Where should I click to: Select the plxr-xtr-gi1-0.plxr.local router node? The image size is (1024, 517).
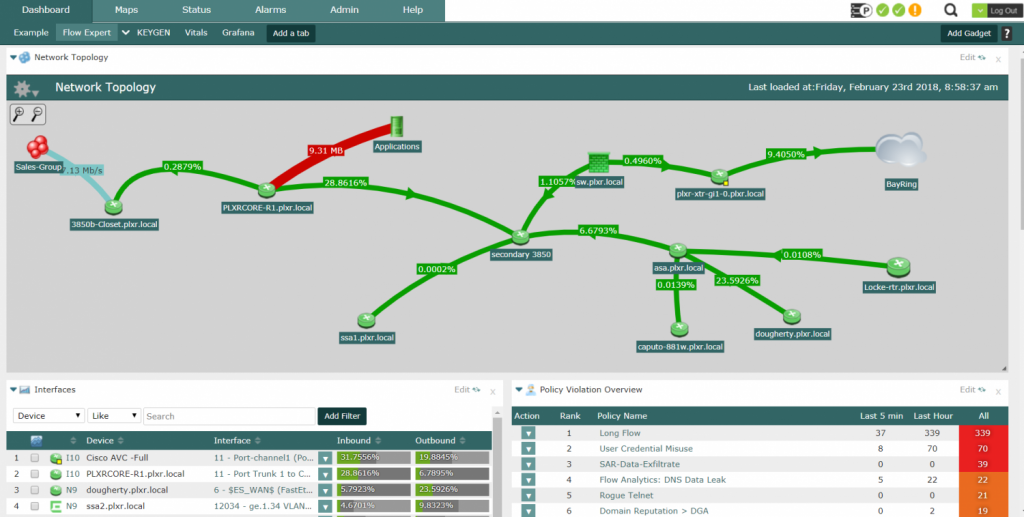click(x=720, y=176)
